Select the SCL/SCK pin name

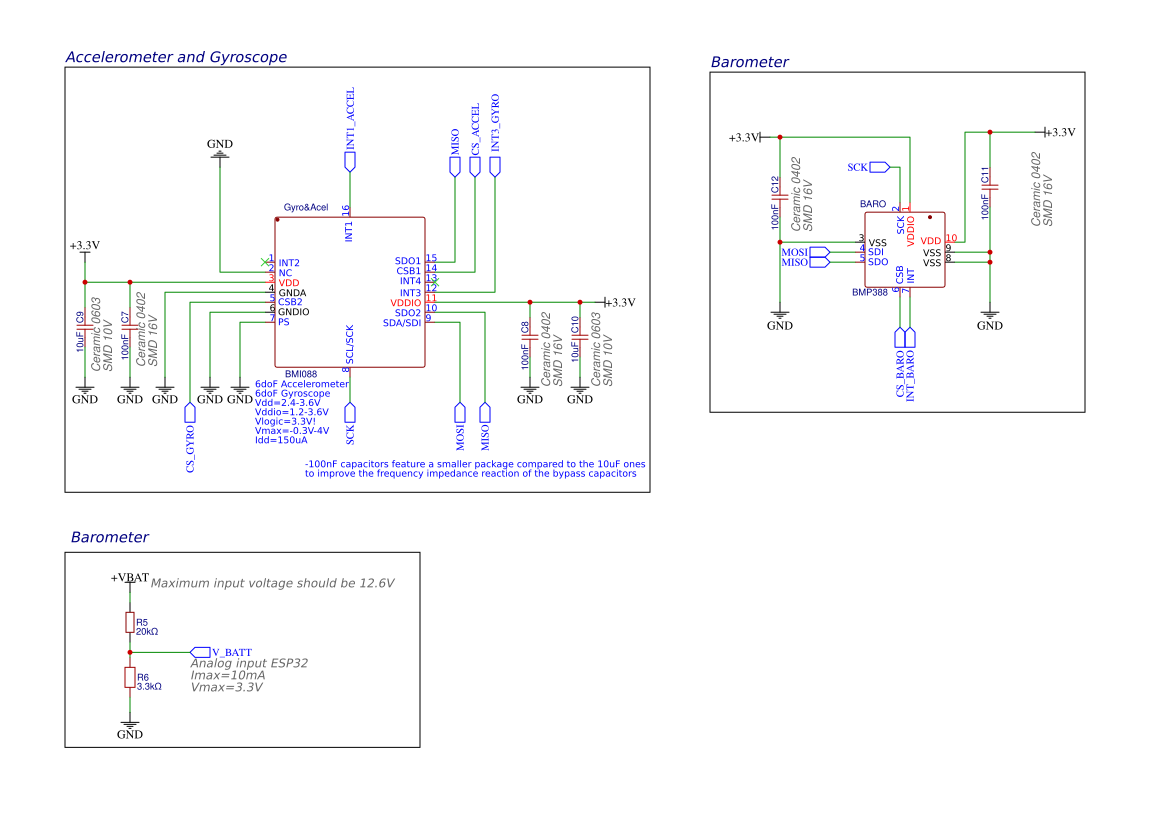pos(350,344)
